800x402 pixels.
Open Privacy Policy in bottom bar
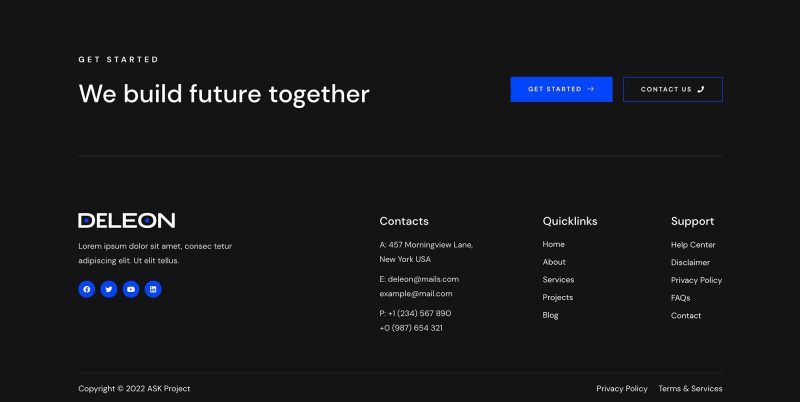pos(621,388)
